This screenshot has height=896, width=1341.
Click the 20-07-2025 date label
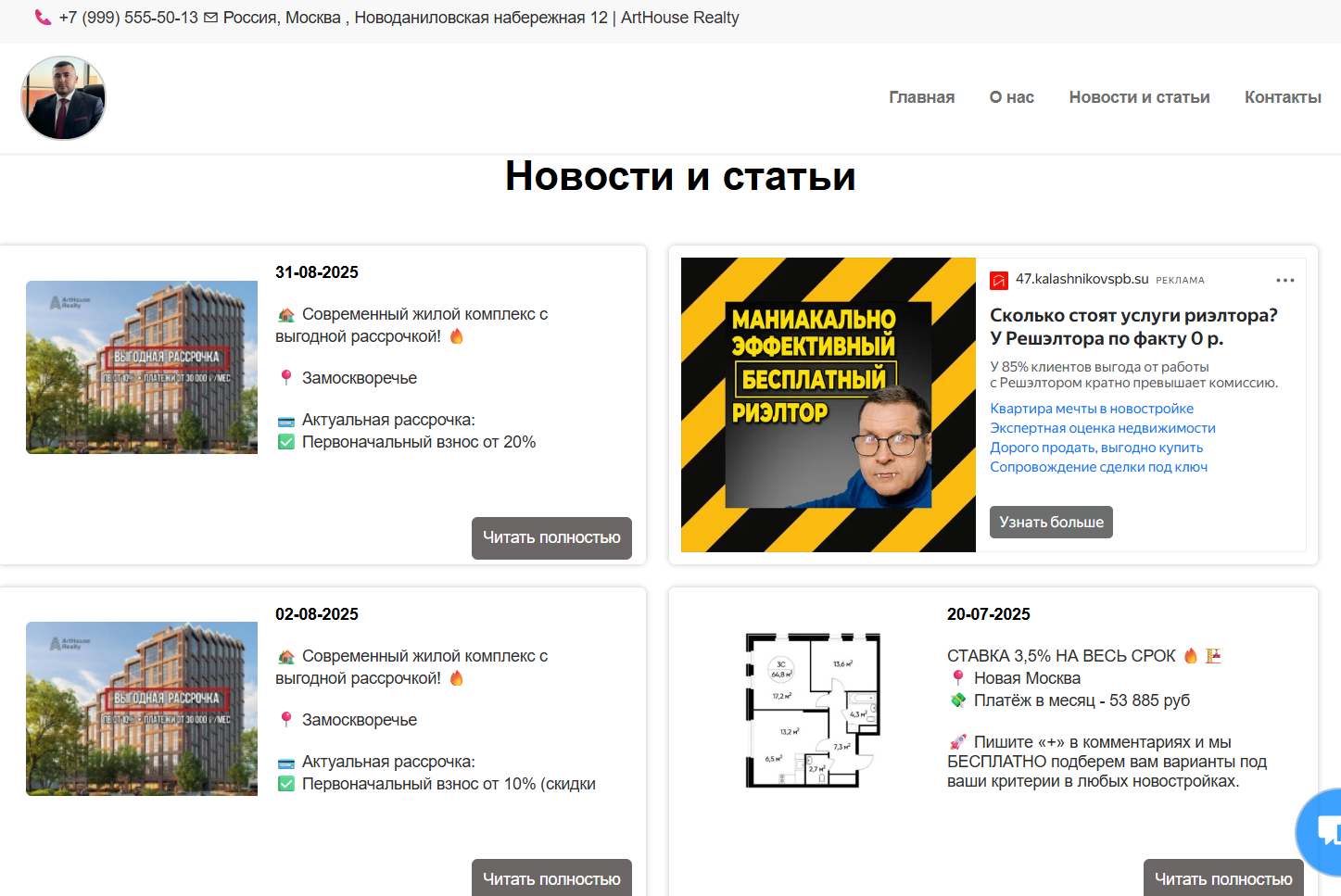(989, 614)
